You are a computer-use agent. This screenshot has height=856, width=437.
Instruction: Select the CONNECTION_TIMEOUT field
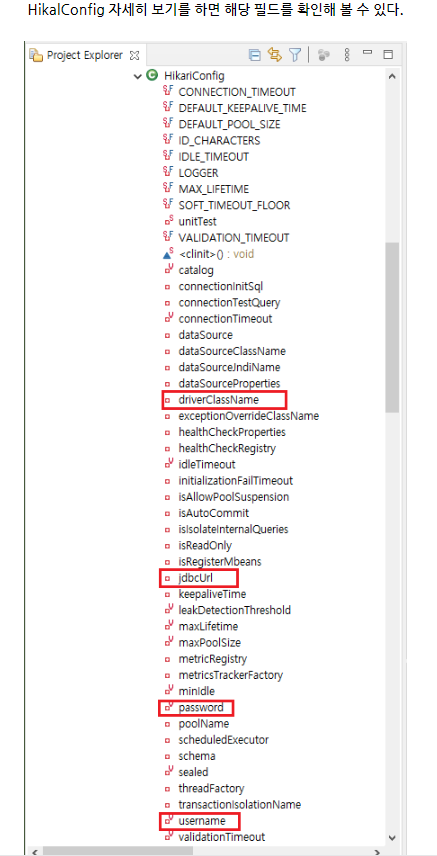pos(237,92)
